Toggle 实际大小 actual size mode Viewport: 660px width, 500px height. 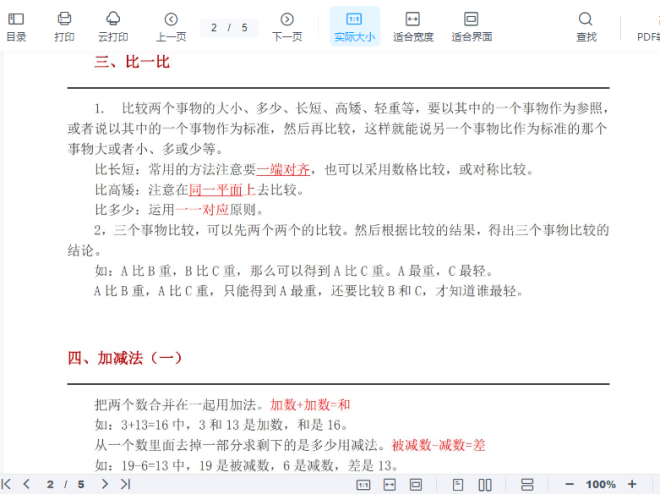click(x=354, y=26)
